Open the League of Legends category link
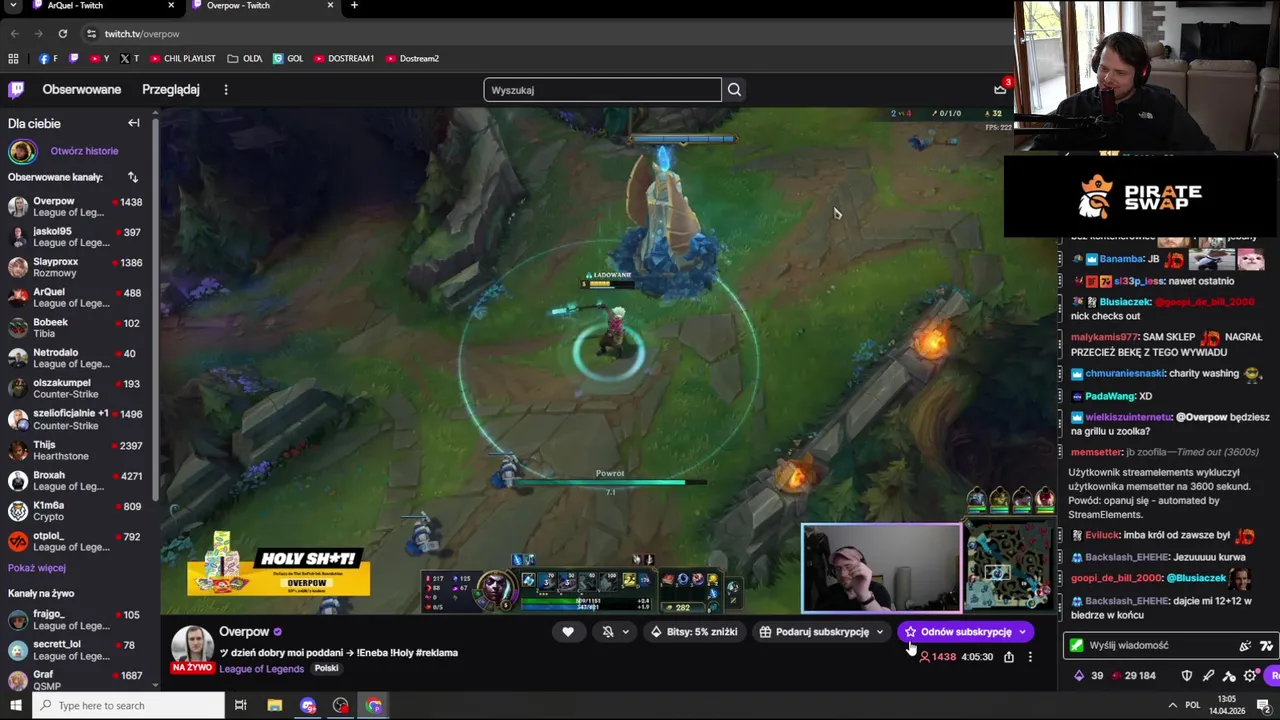The width and height of the screenshot is (1280, 720). coord(261,669)
